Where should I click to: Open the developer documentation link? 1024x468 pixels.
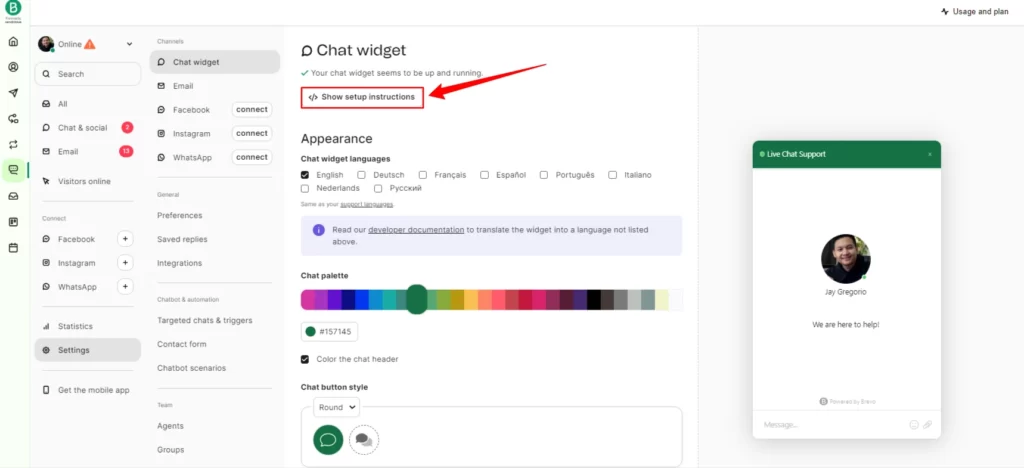[416, 230]
